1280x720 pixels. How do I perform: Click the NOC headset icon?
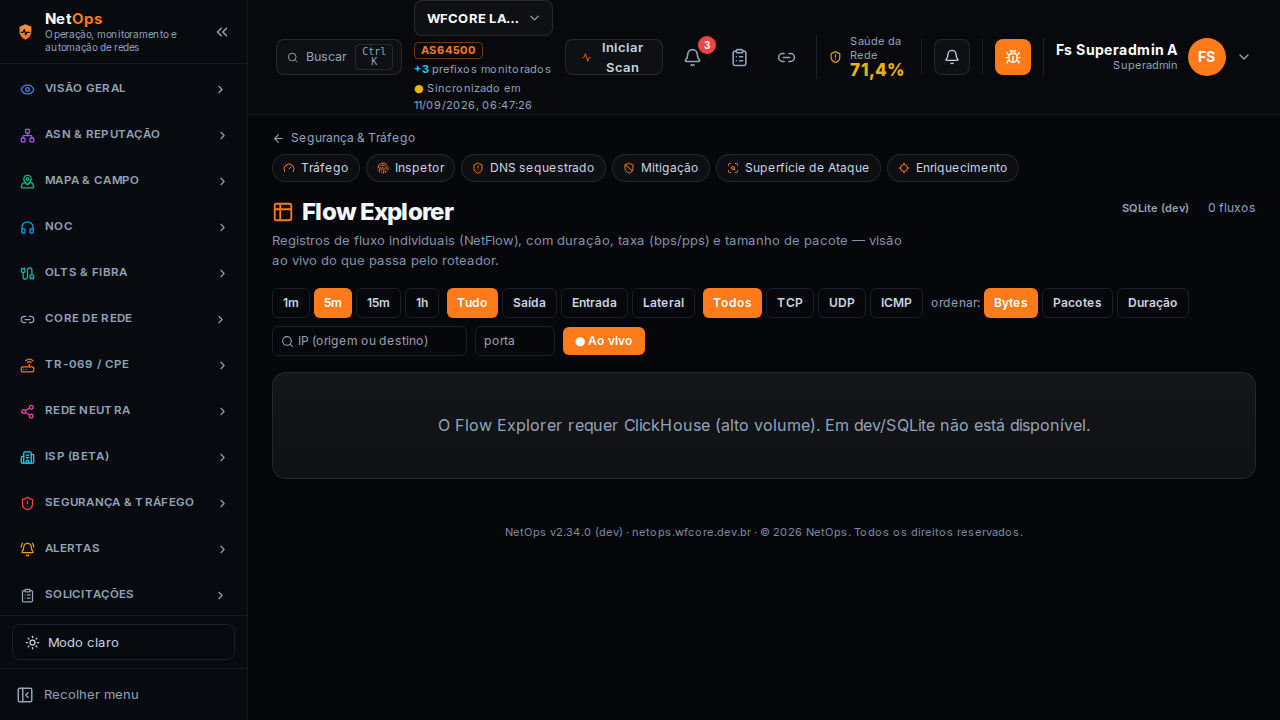point(28,227)
